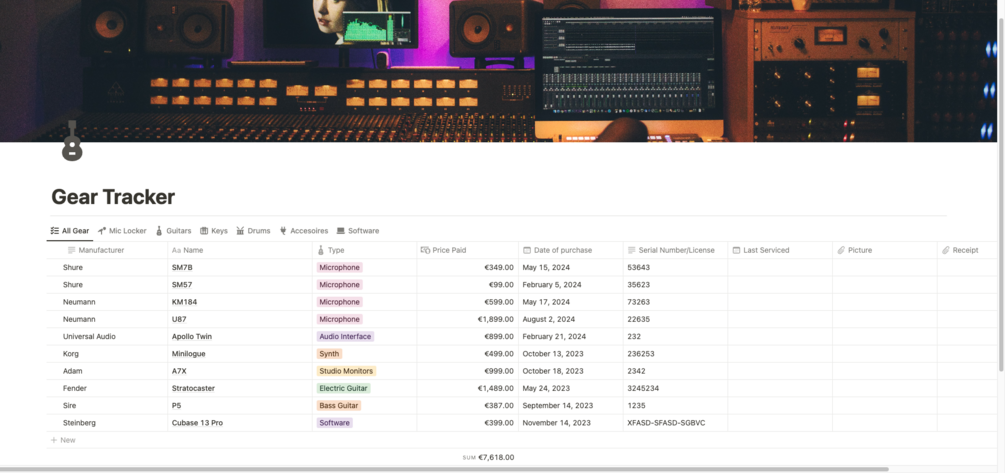Click the SUM €7,618.00 calculation
The height and width of the screenshot is (473, 1005).
(x=488, y=458)
